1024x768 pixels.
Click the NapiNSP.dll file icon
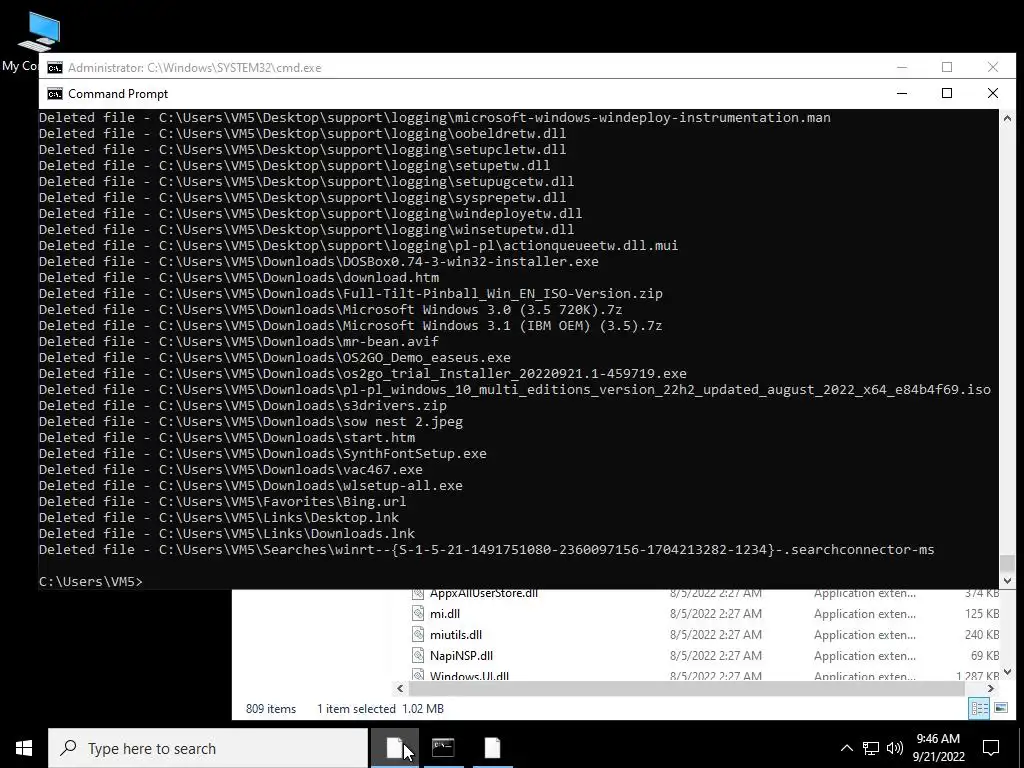(x=418, y=656)
